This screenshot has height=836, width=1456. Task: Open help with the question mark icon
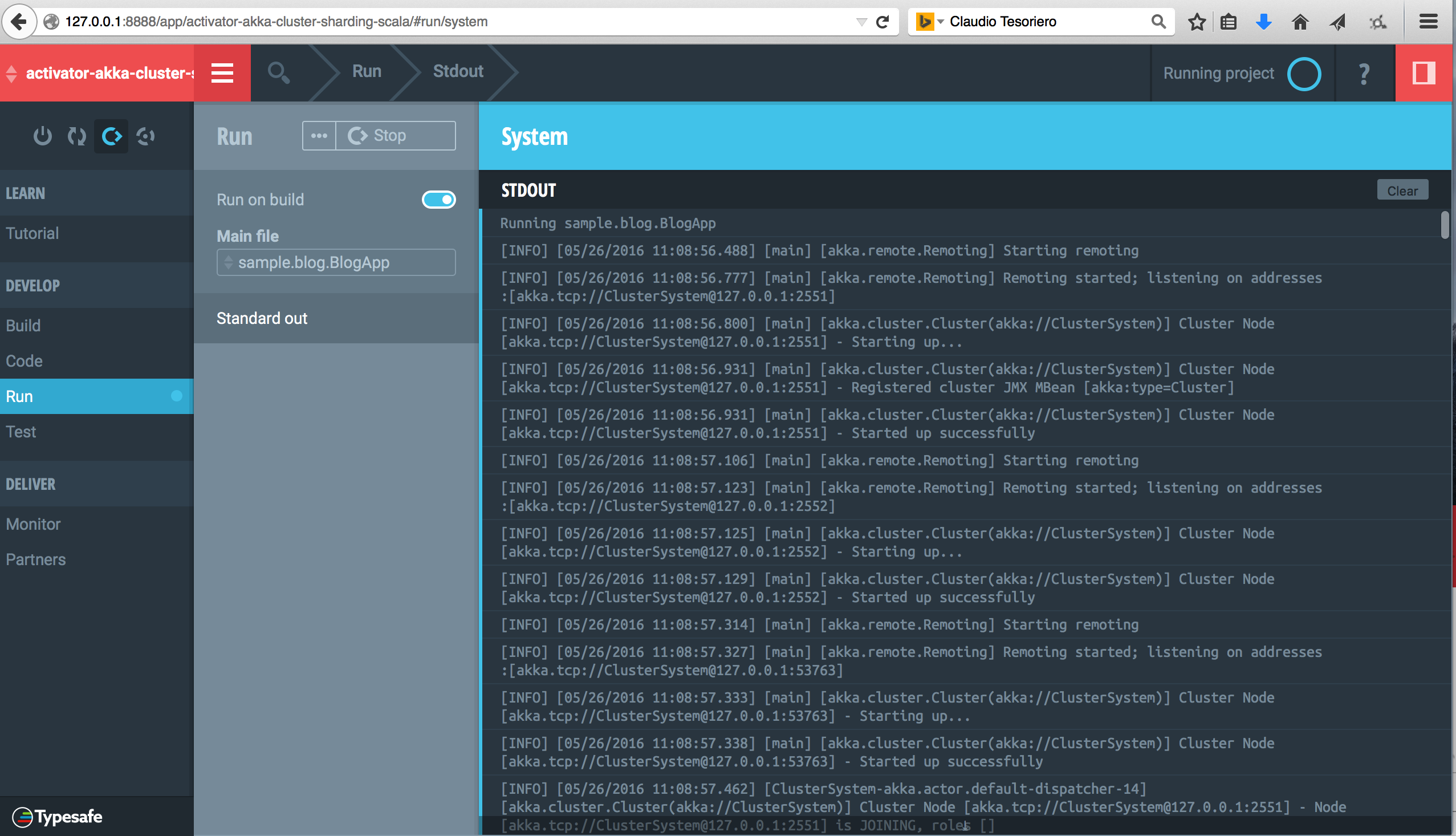tap(1364, 74)
